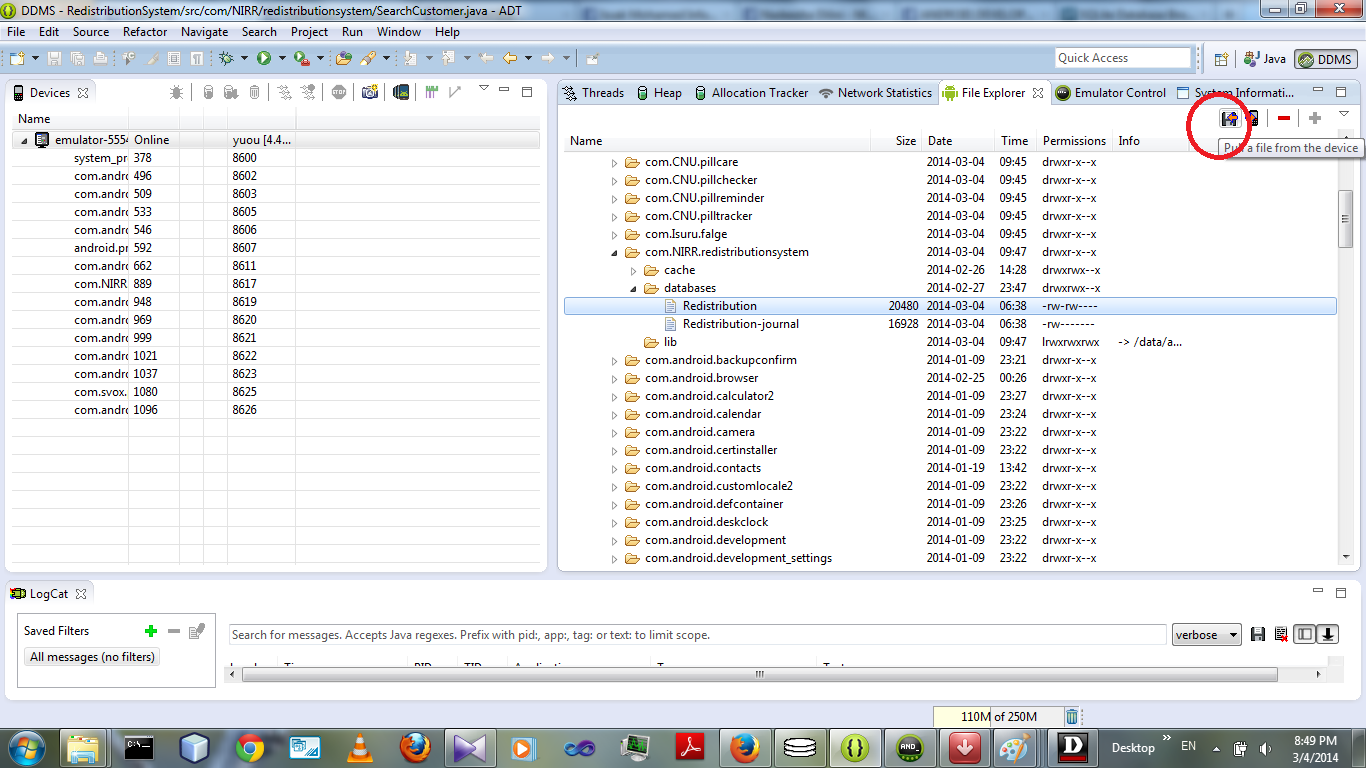The height and width of the screenshot is (768, 1366).
Task: Click the Debug selected process icon in Devices
Action: coord(176,92)
